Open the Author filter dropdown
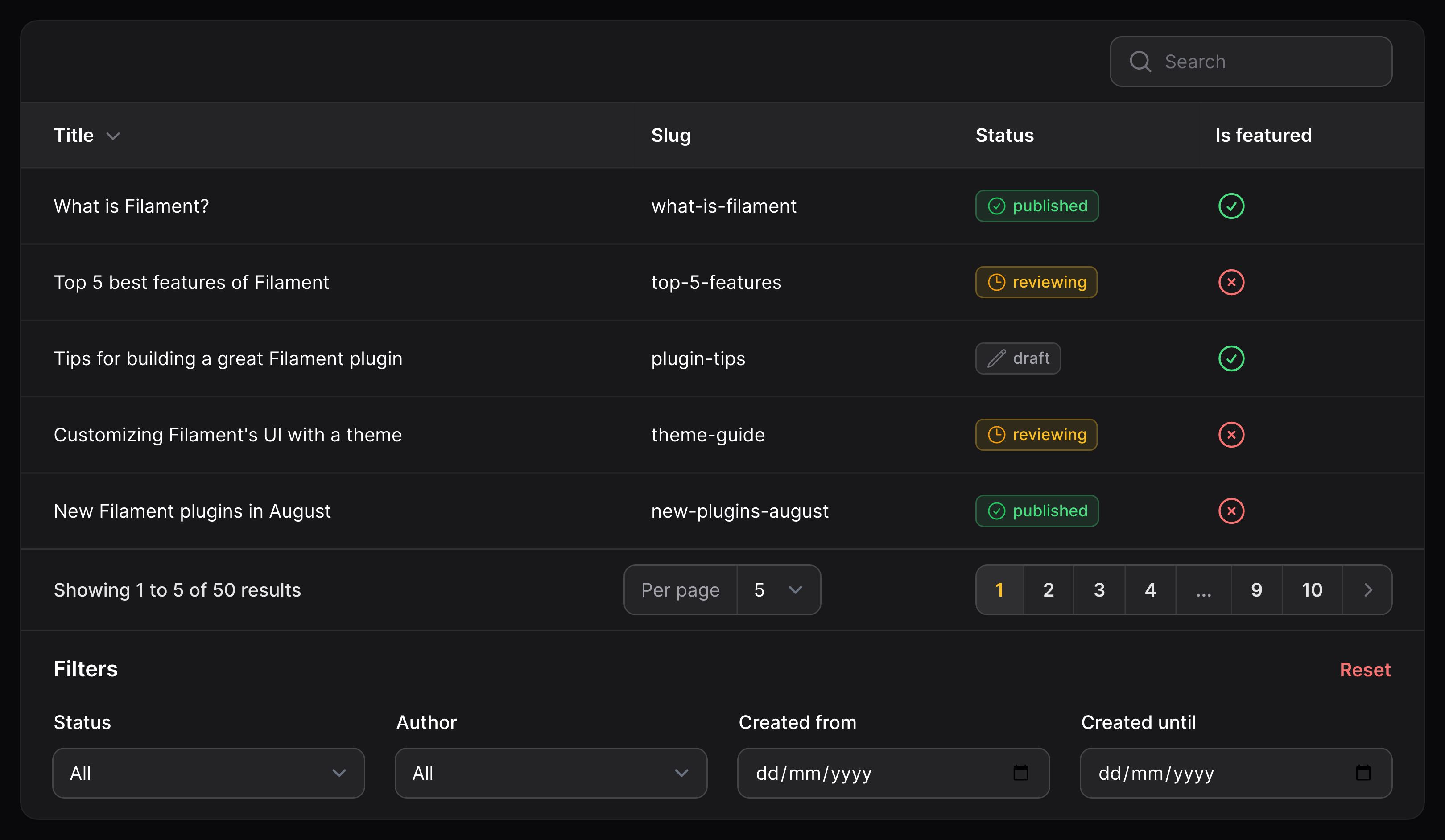The height and width of the screenshot is (840, 1445). click(x=551, y=773)
